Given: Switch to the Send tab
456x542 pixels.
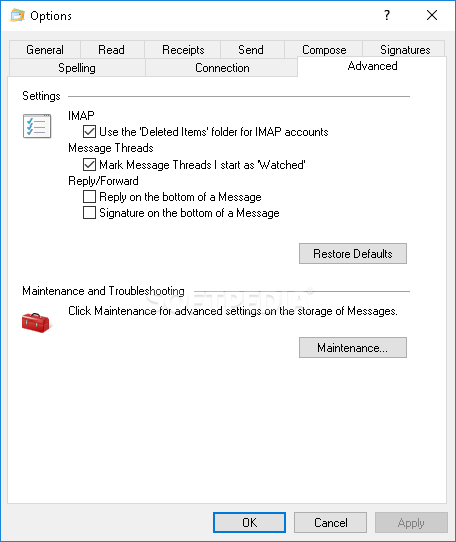Looking at the screenshot, I should [251, 50].
